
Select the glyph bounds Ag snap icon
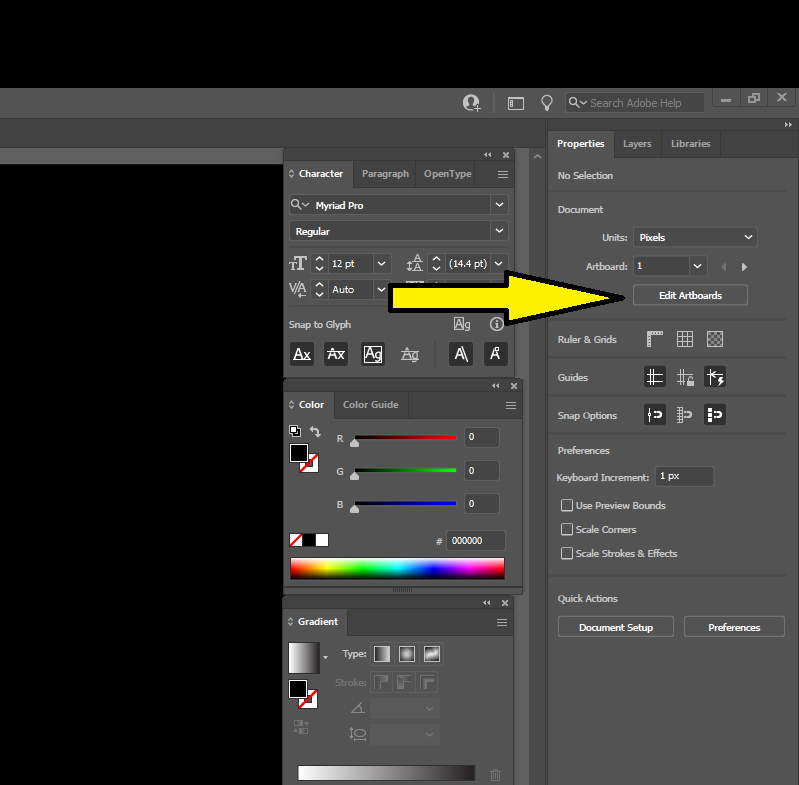coord(372,354)
